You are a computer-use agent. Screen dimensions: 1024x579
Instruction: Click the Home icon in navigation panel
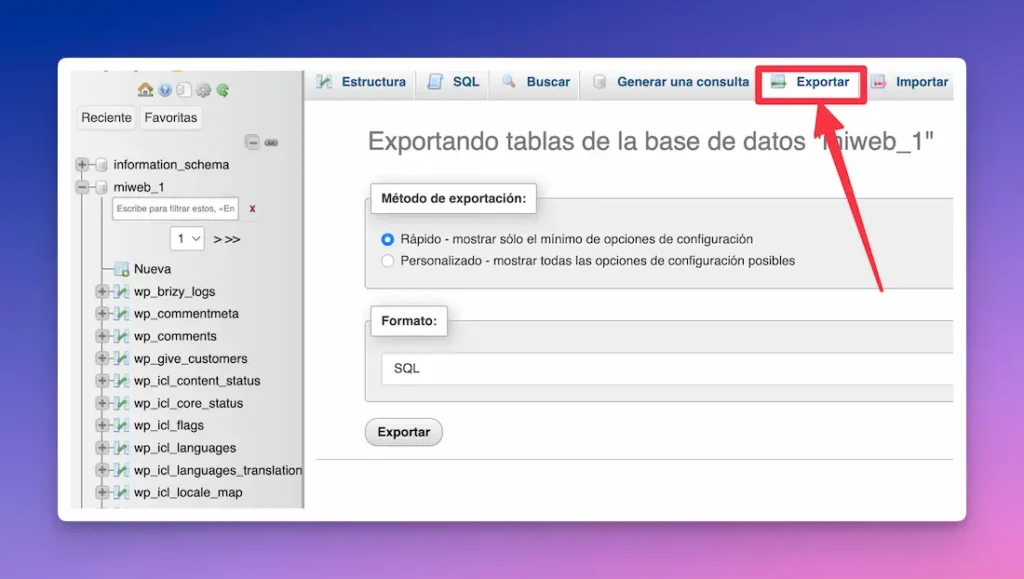[x=145, y=89]
